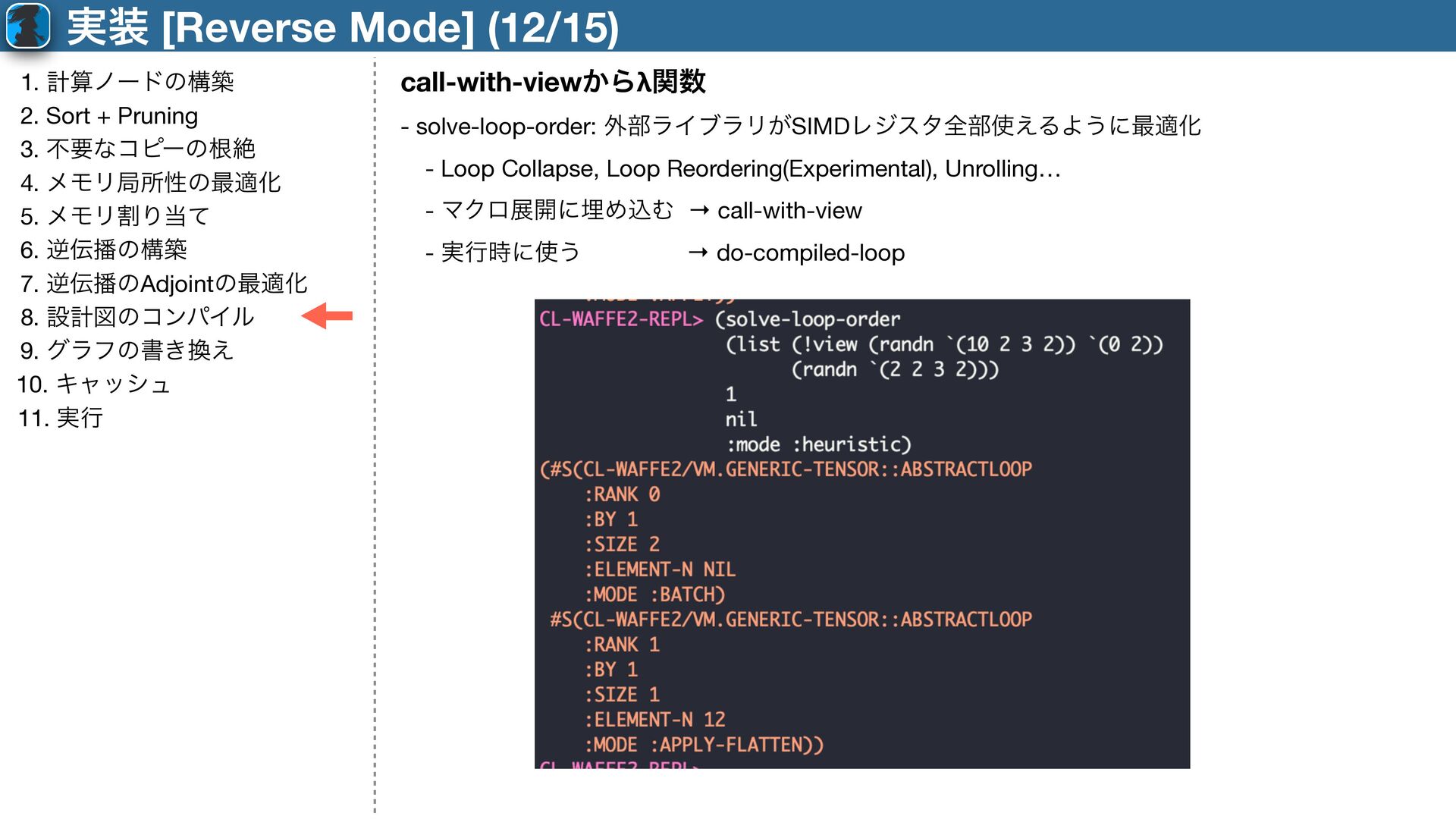Select outline item 7 逆伝播のAdjointの最適化
The height and width of the screenshot is (819, 1456).
pos(164,283)
